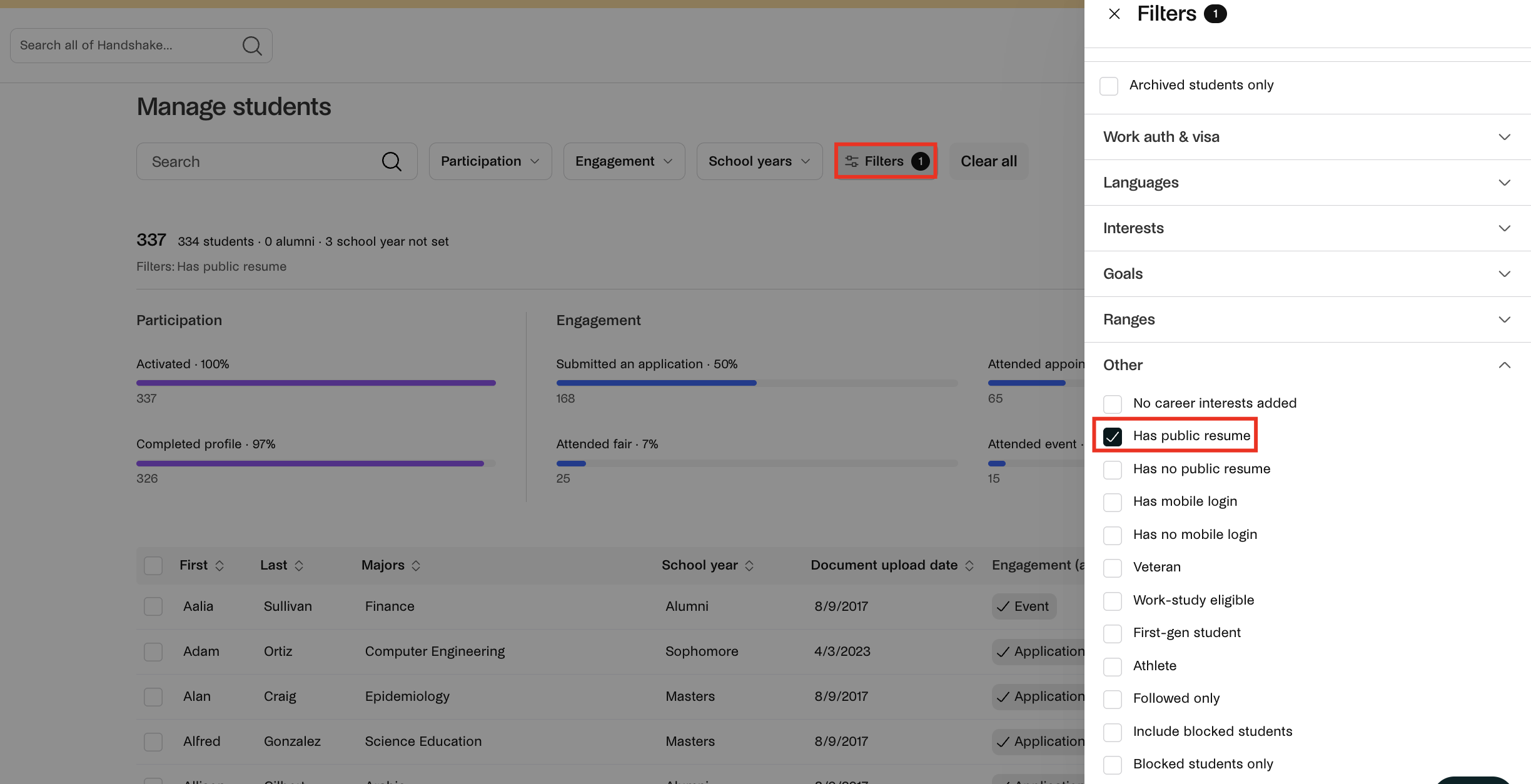Image resolution: width=1531 pixels, height=784 pixels.
Task: Expand Interests filter section
Action: 1307,228
